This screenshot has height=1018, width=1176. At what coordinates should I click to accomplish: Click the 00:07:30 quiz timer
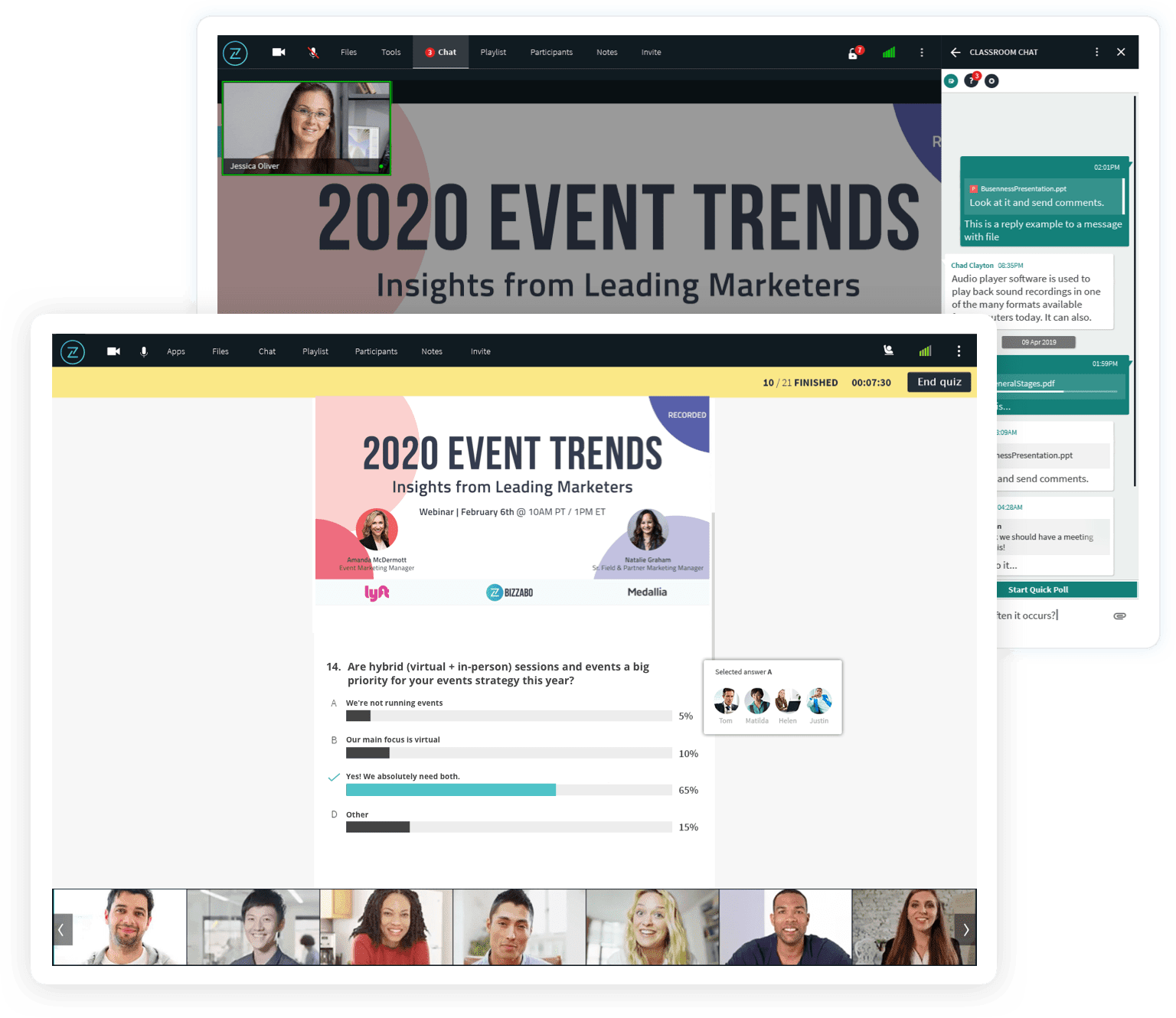click(871, 383)
